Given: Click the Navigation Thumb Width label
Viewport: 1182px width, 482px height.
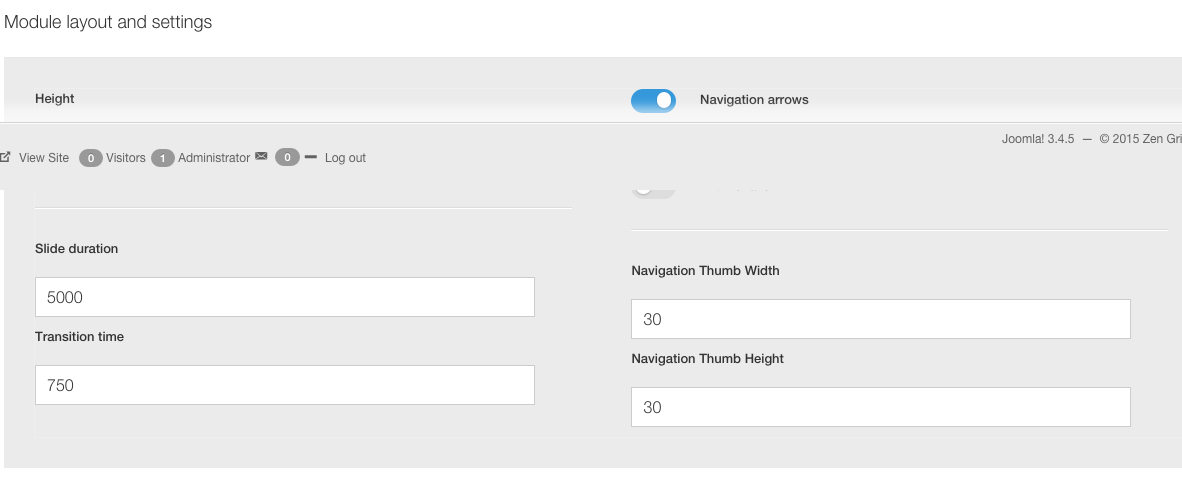Looking at the screenshot, I should click(706, 270).
